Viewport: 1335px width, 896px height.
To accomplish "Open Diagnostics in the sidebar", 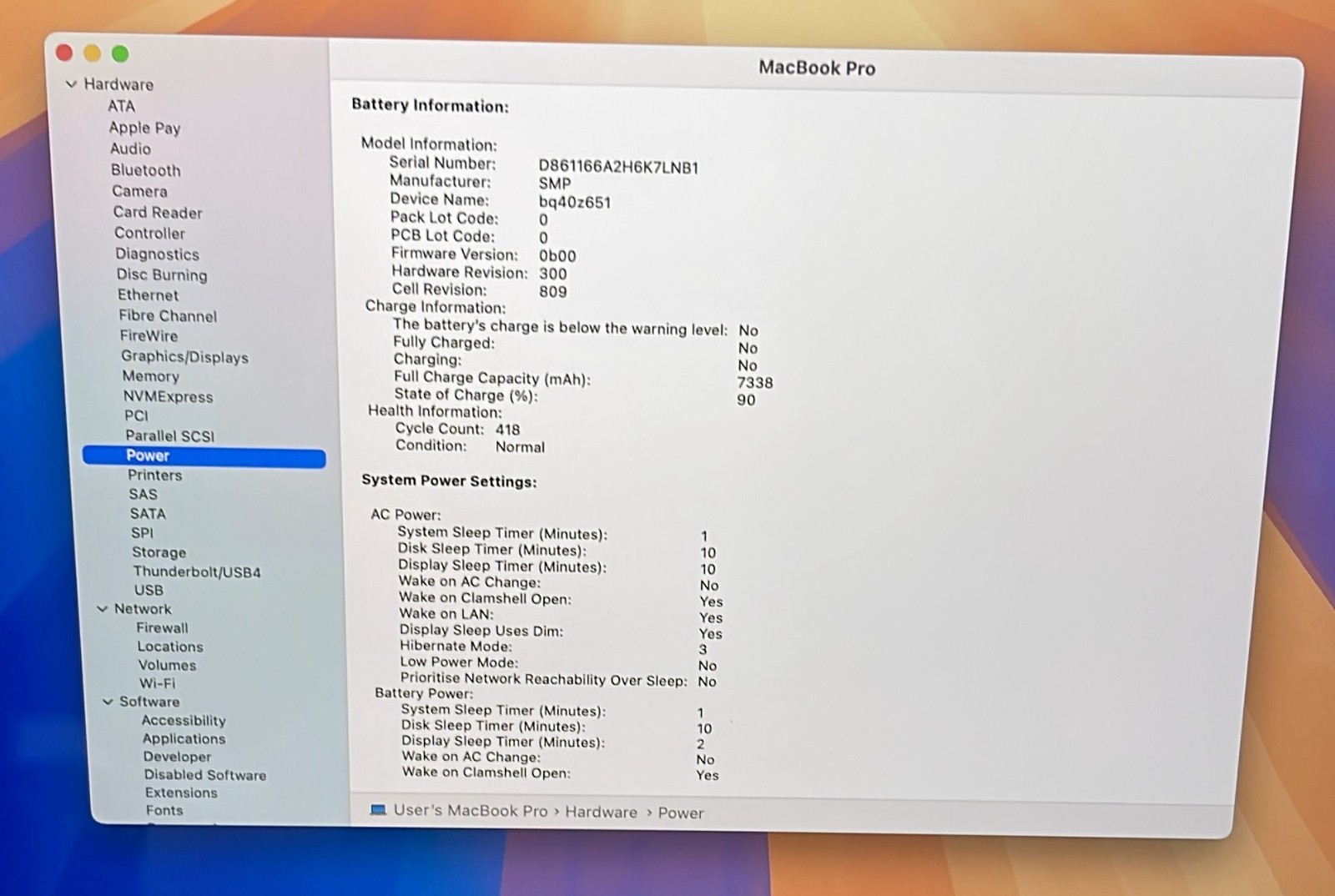I will point(158,254).
